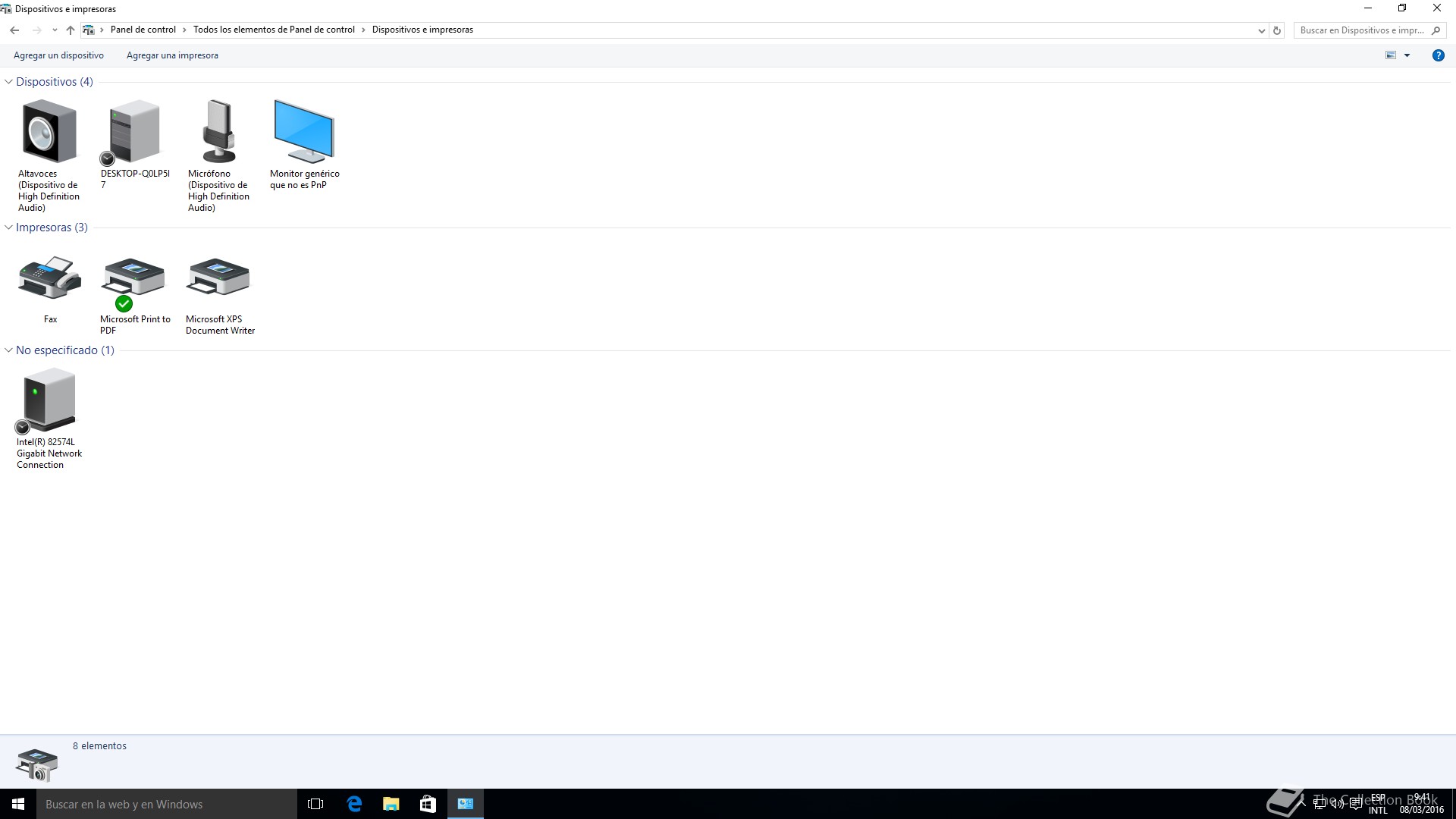Click the Control Panel taskbar button
Screen dimensions: 1456x819
click(x=465, y=804)
